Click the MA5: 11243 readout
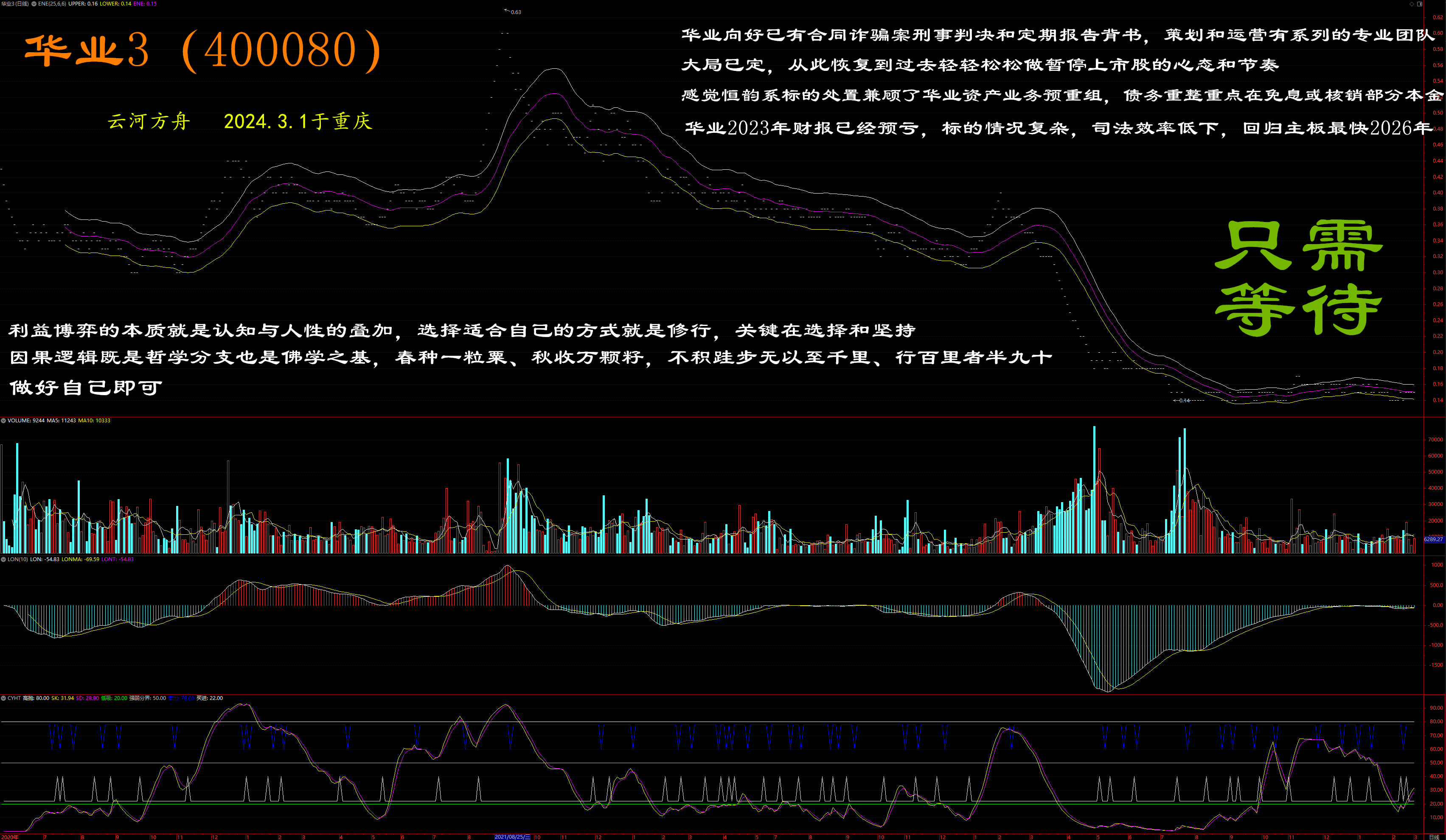 62,421
